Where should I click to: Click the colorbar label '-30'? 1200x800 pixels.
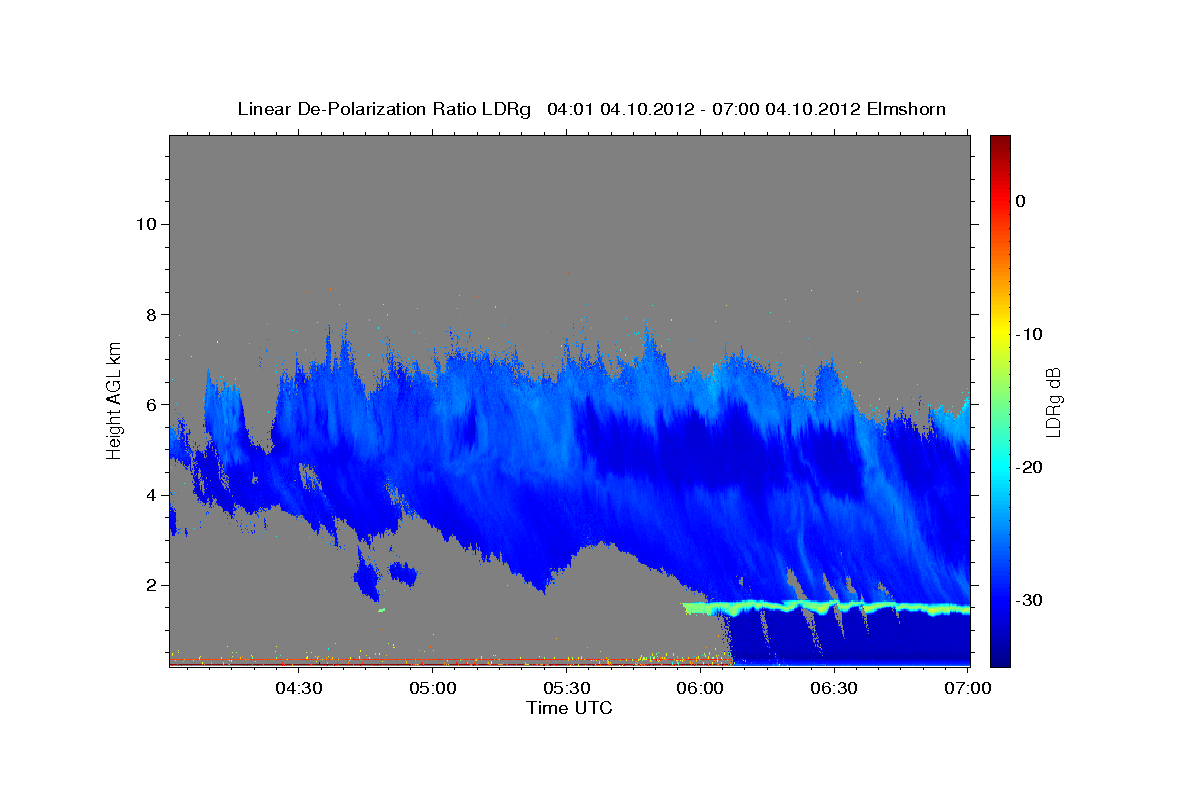(x=1030, y=600)
